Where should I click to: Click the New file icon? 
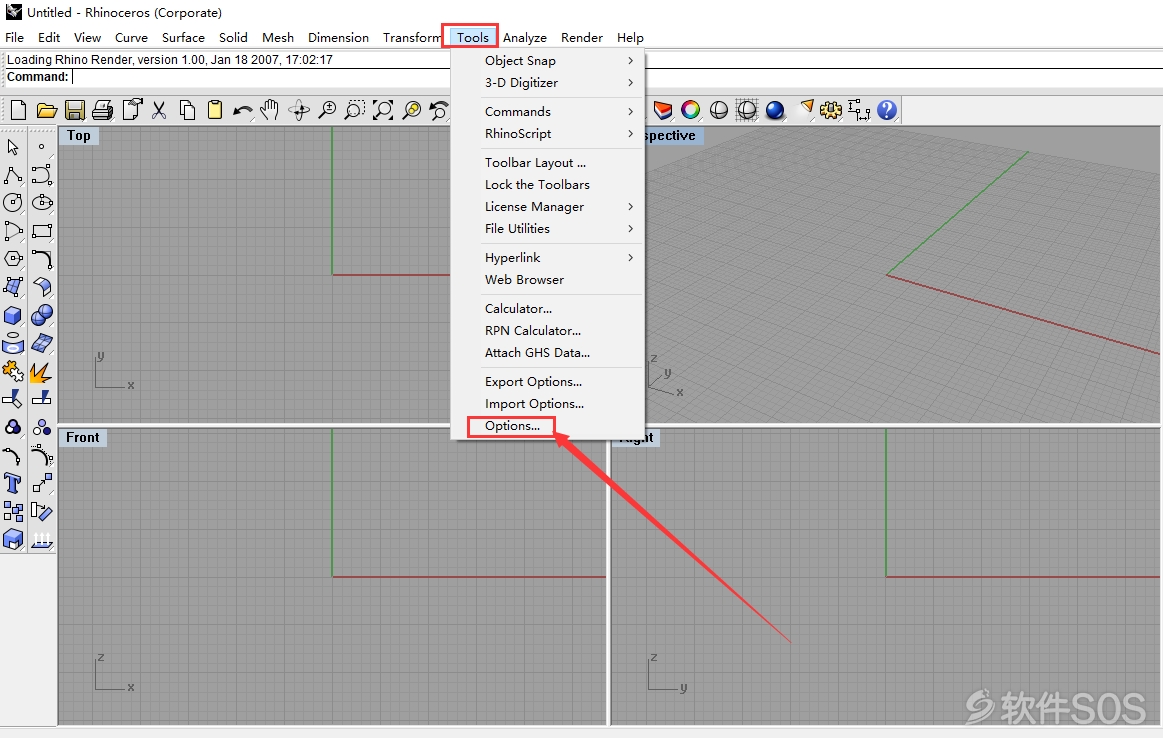[x=19, y=111]
